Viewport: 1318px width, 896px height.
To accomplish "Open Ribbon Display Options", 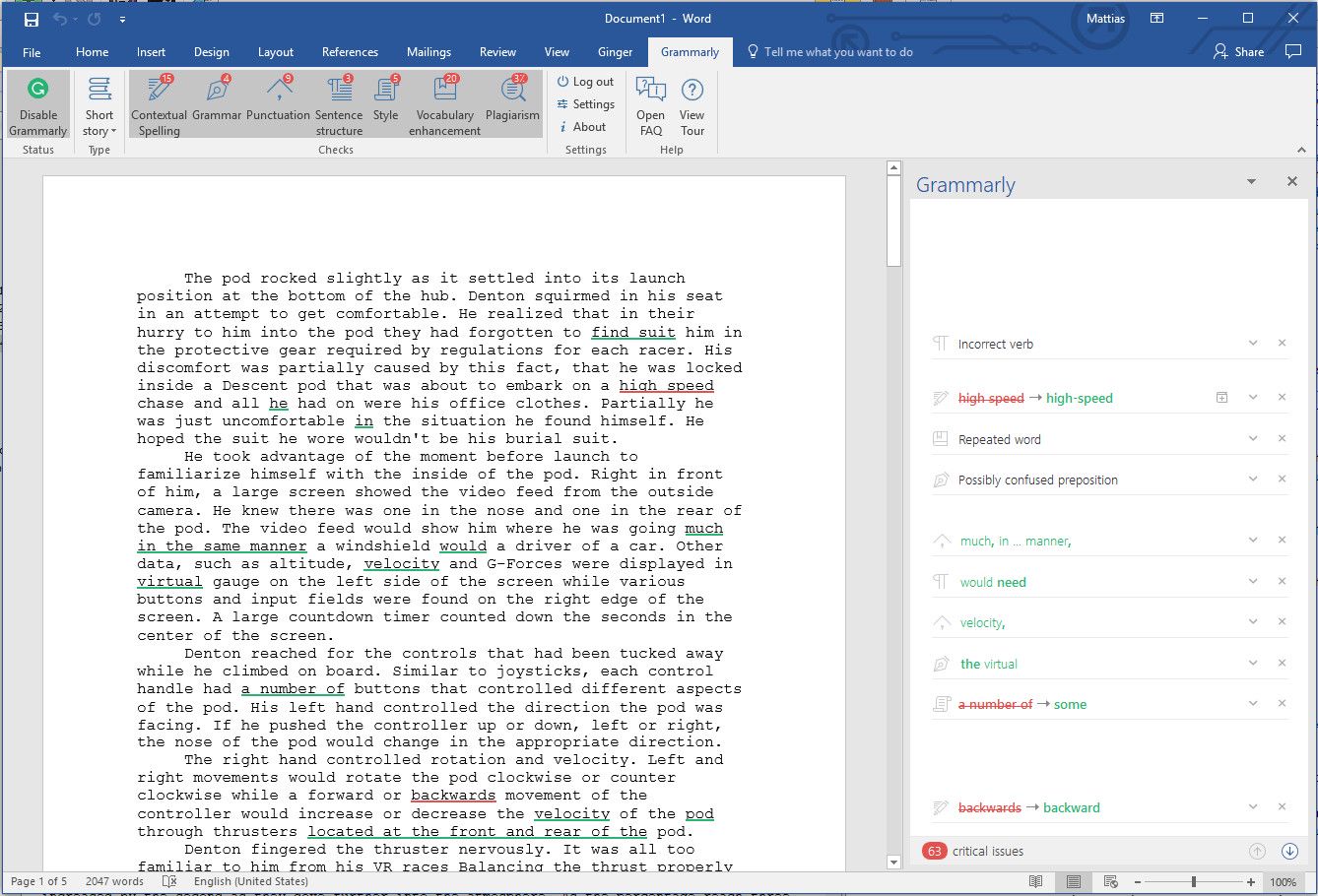I will tap(1157, 19).
